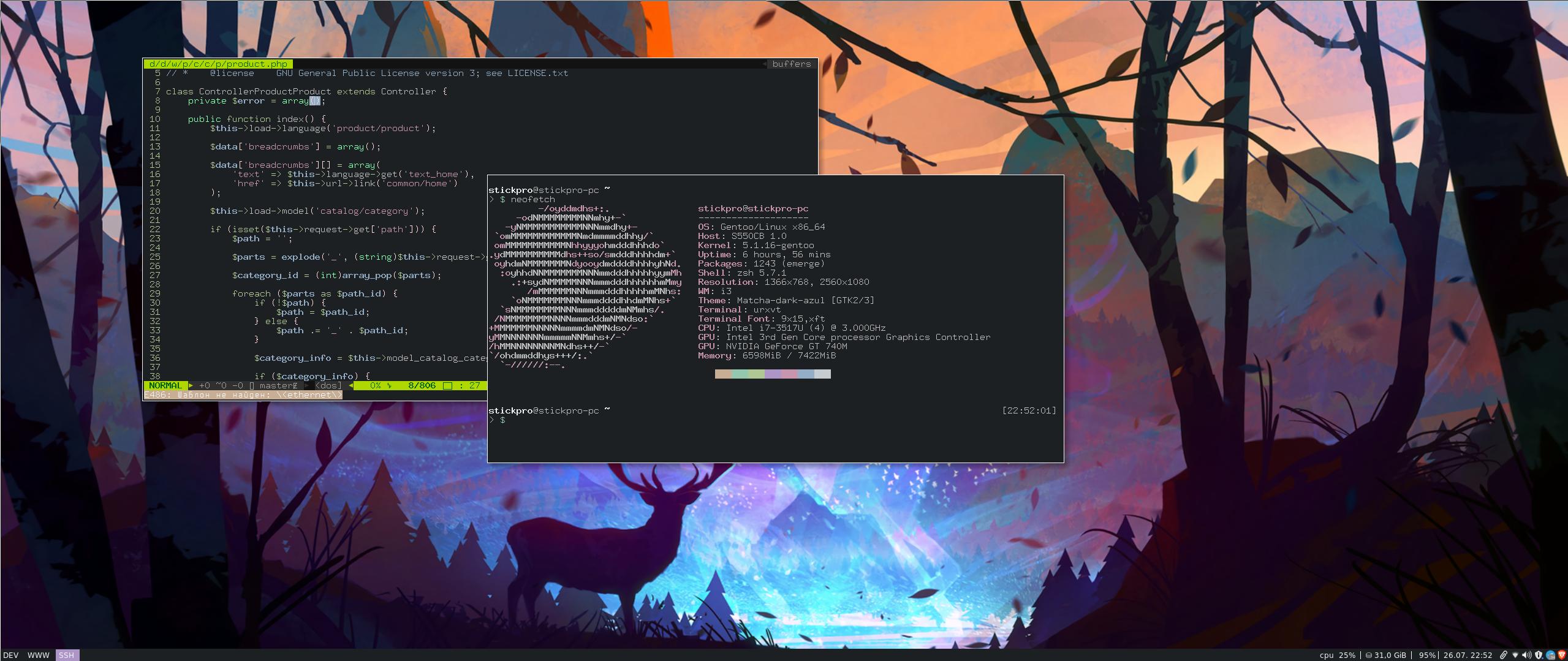Click the CPU: Intel i7-3517U line
This screenshot has width=1568, height=661.
tap(792, 328)
